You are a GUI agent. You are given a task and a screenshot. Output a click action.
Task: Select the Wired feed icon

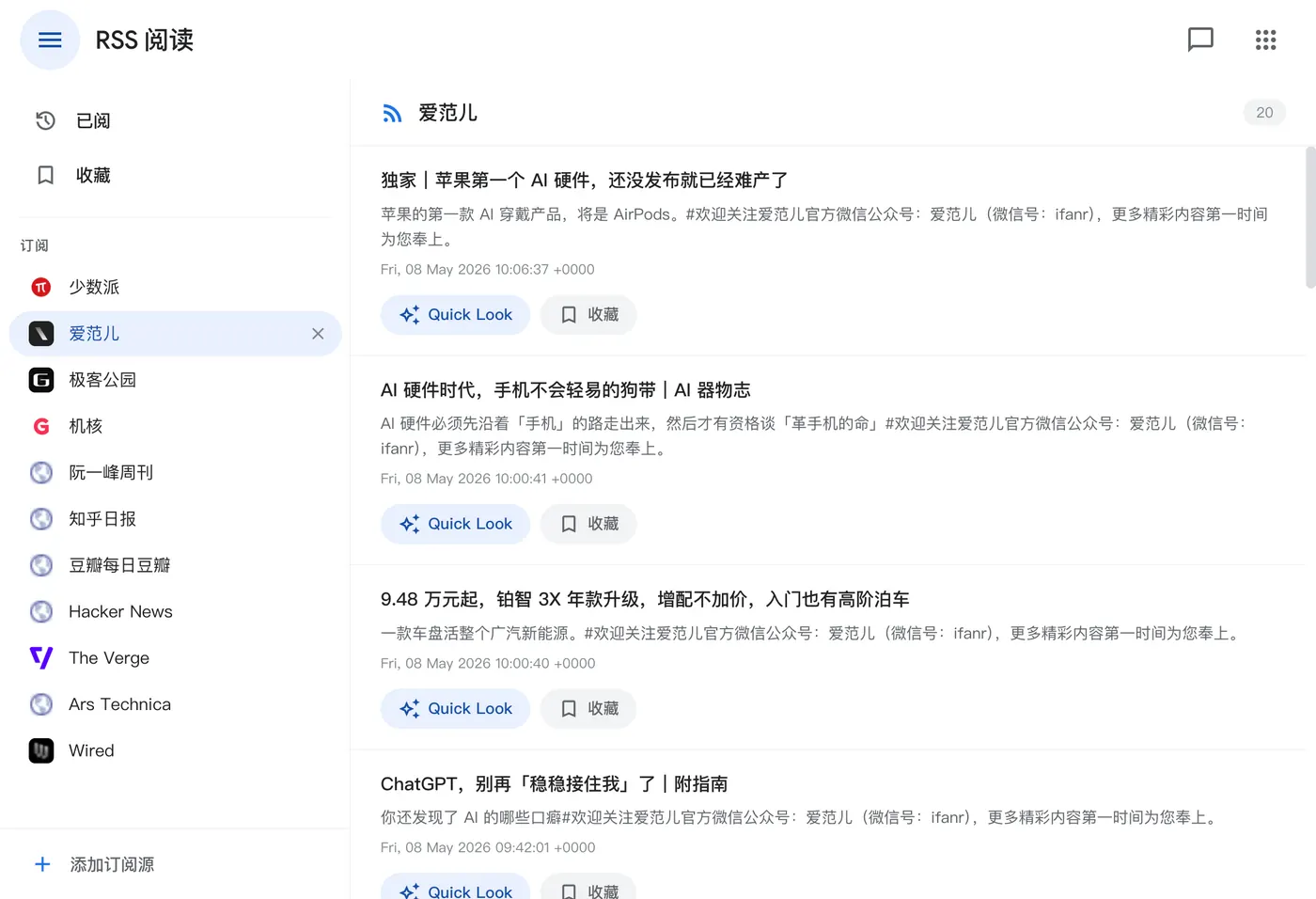click(41, 750)
